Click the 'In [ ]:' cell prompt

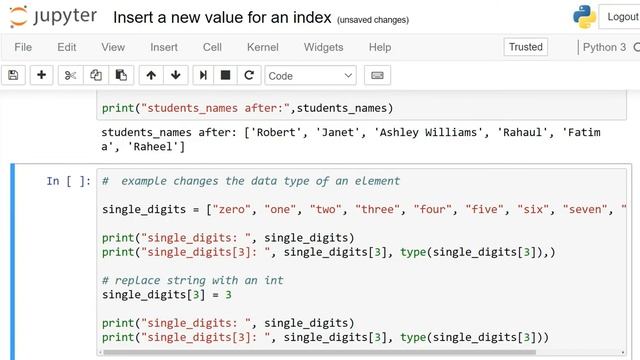click(69, 181)
